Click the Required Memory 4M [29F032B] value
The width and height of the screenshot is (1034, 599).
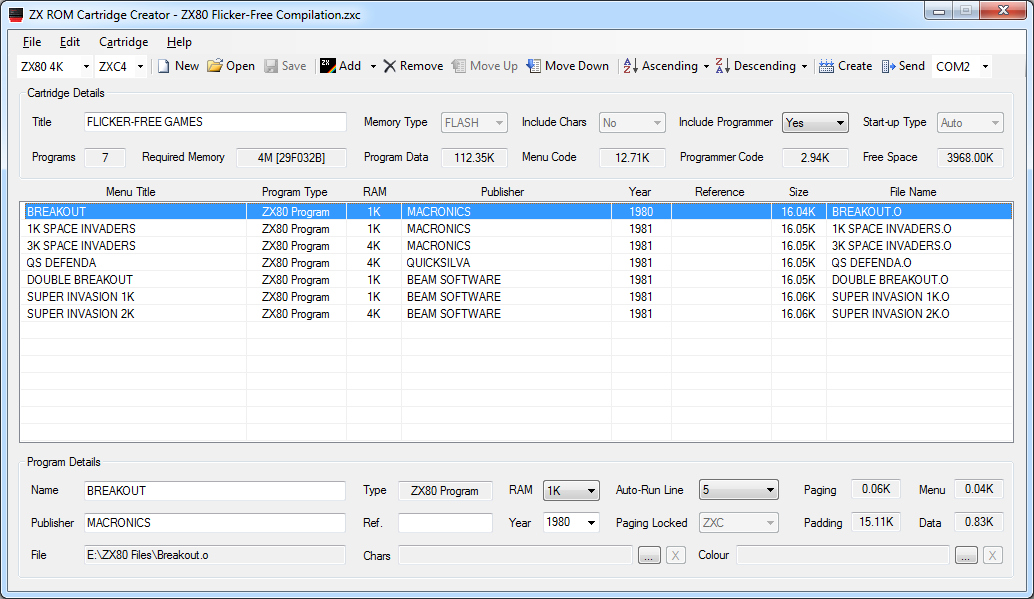tap(291, 158)
